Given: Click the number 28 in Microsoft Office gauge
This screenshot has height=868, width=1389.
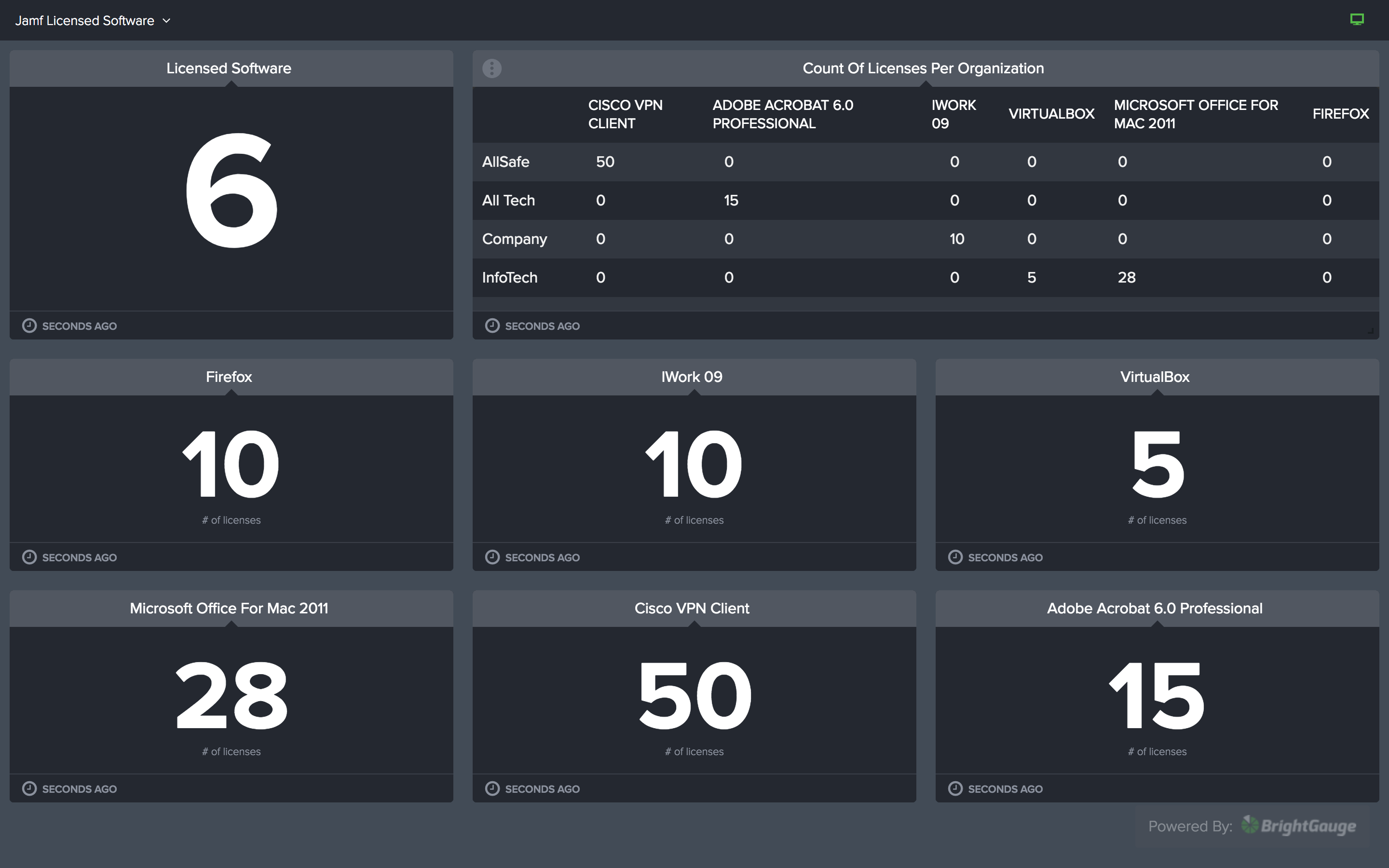Looking at the screenshot, I should click(x=231, y=695).
